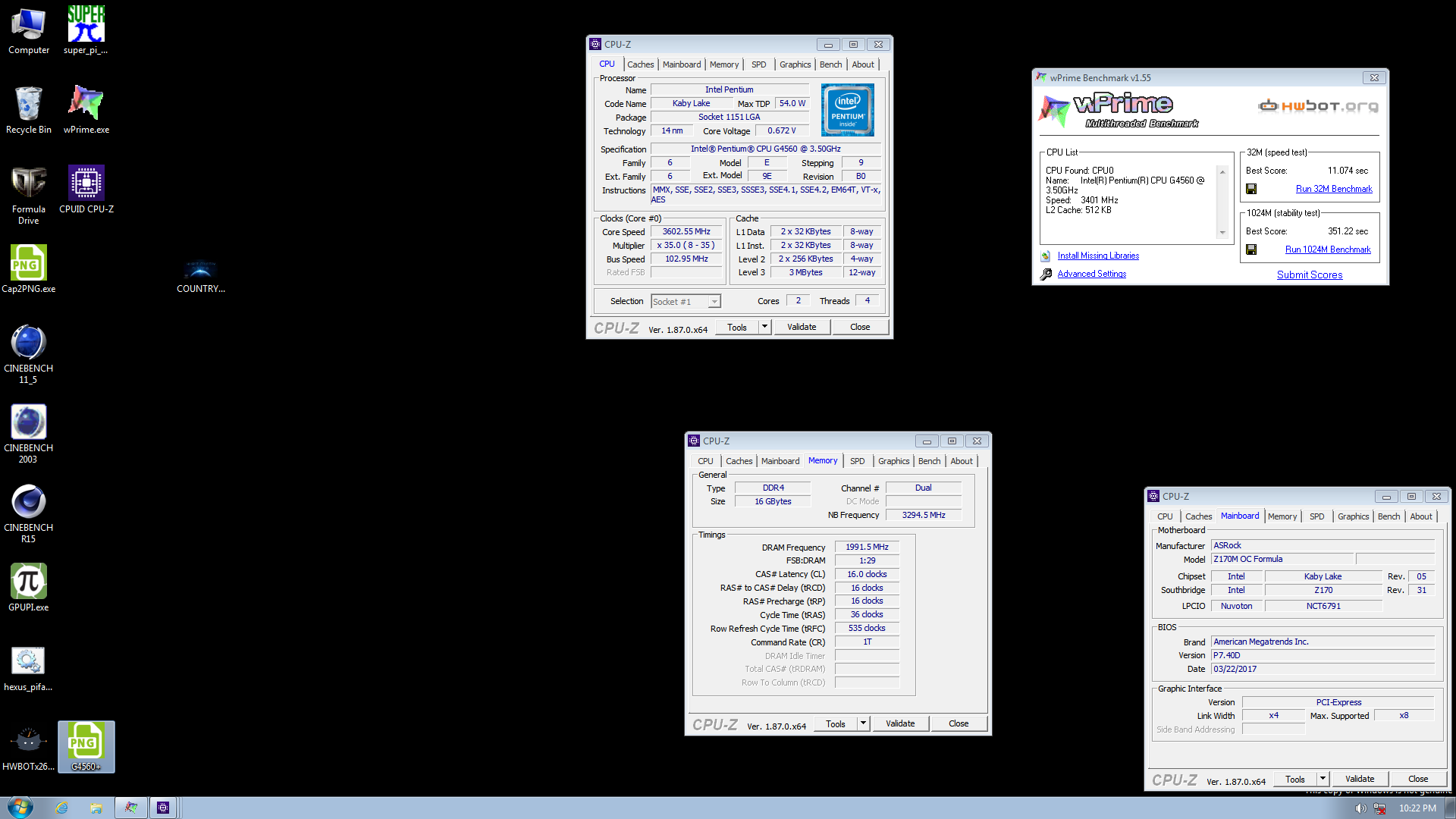Open About tab in Mainboard CPU-Z window
The width and height of the screenshot is (1456, 819).
[x=1421, y=516]
